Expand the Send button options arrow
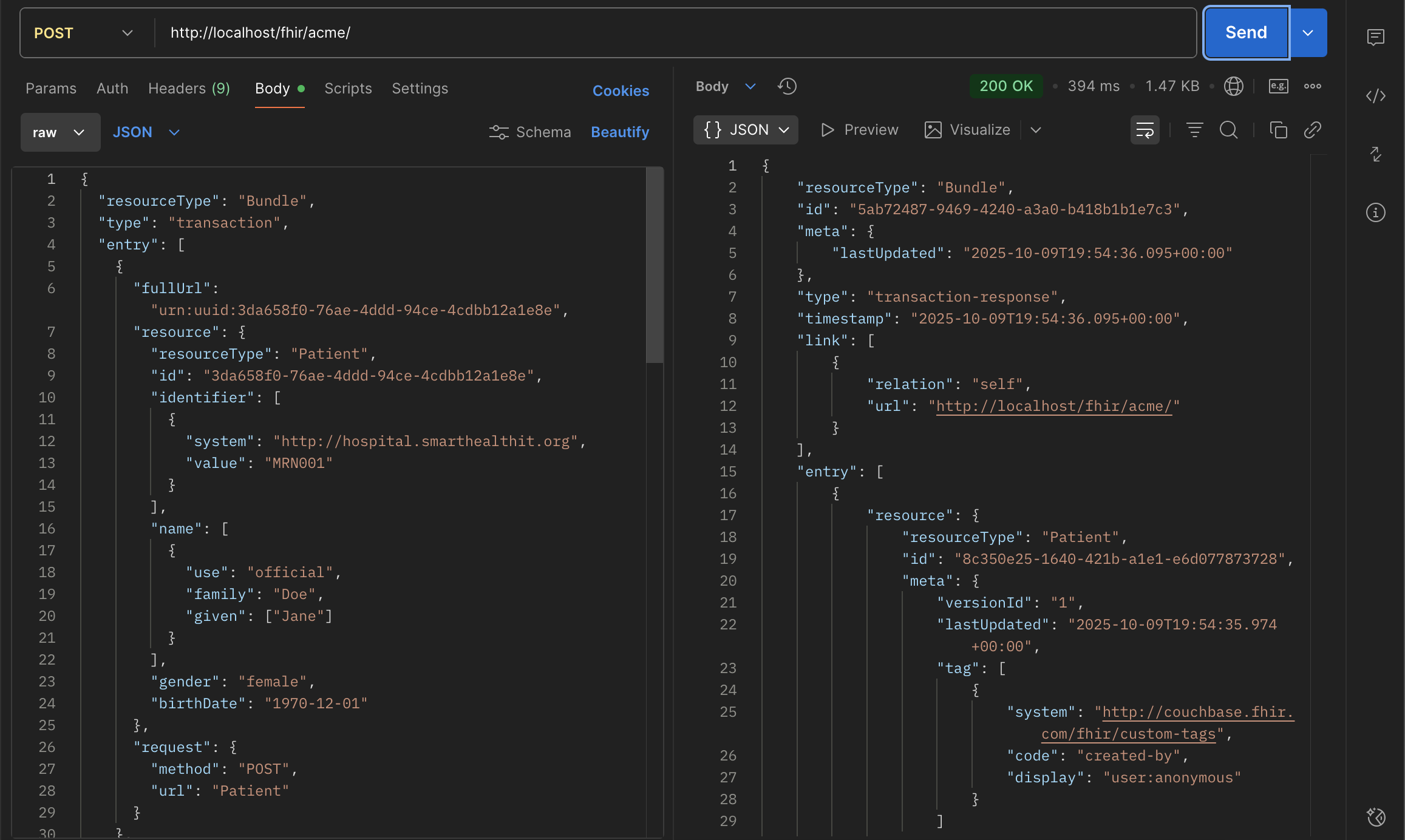 coord(1308,33)
